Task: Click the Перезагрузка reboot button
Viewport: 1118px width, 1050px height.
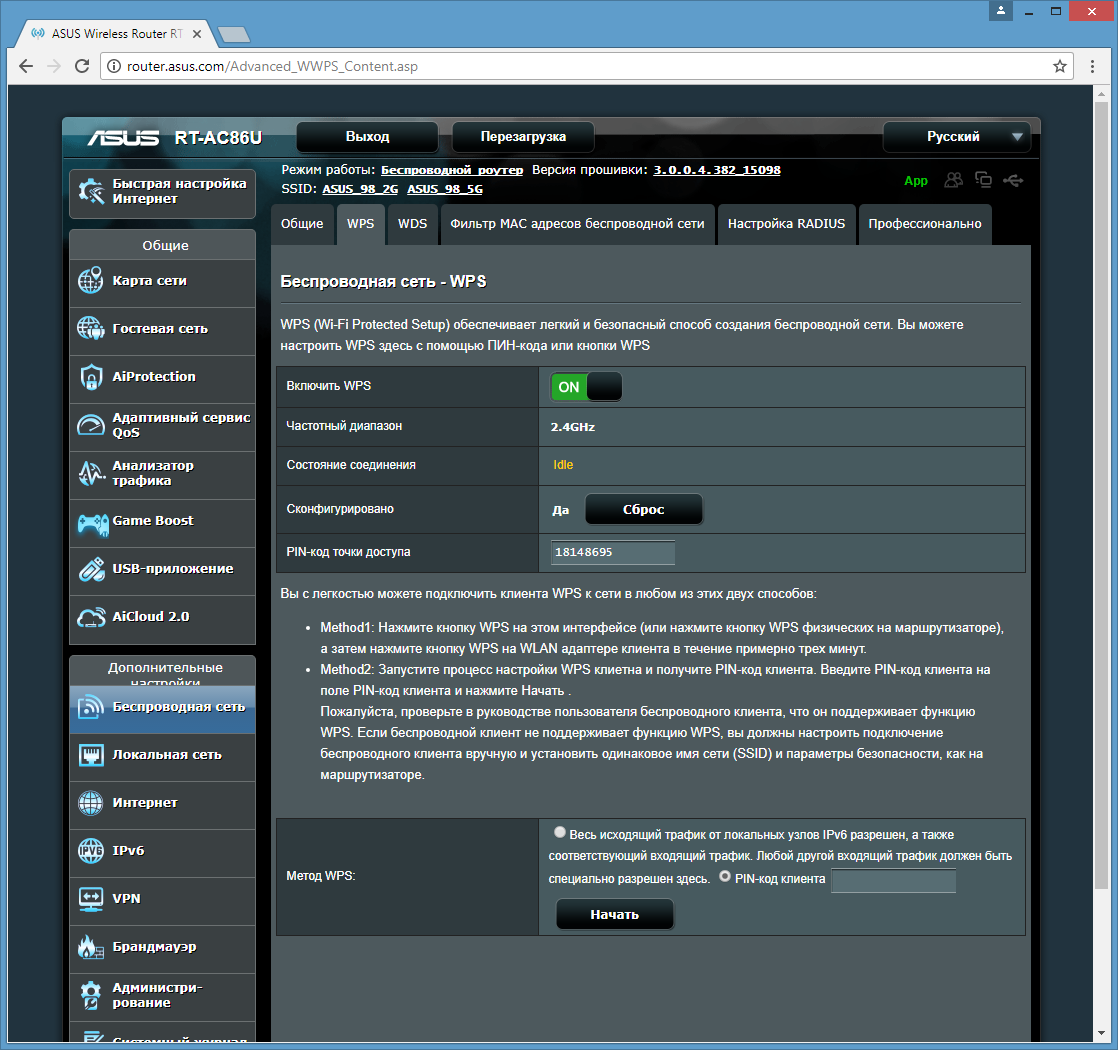Action: pyautogui.click(x=523, y=137)
